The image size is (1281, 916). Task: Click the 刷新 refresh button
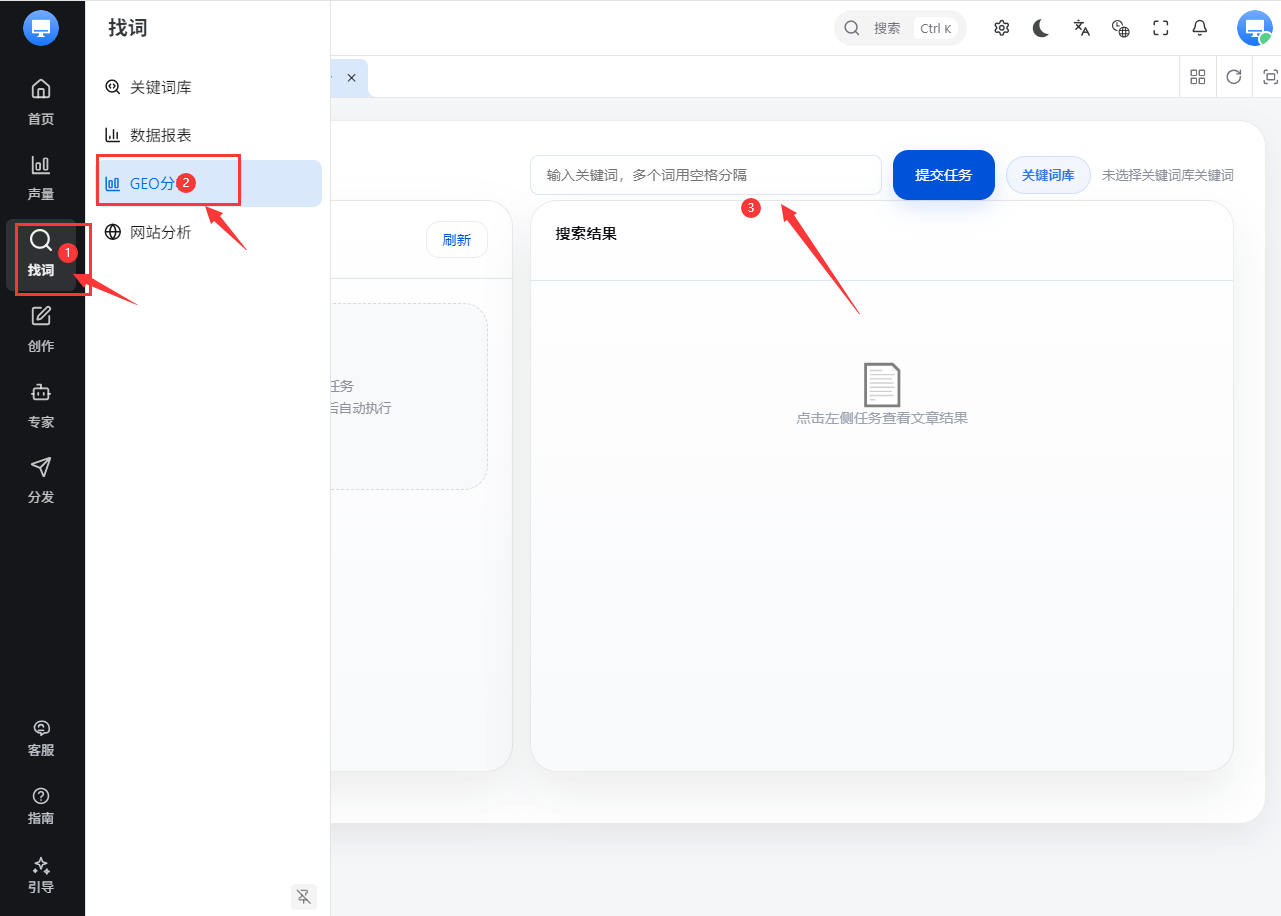[x=456, y=240]
